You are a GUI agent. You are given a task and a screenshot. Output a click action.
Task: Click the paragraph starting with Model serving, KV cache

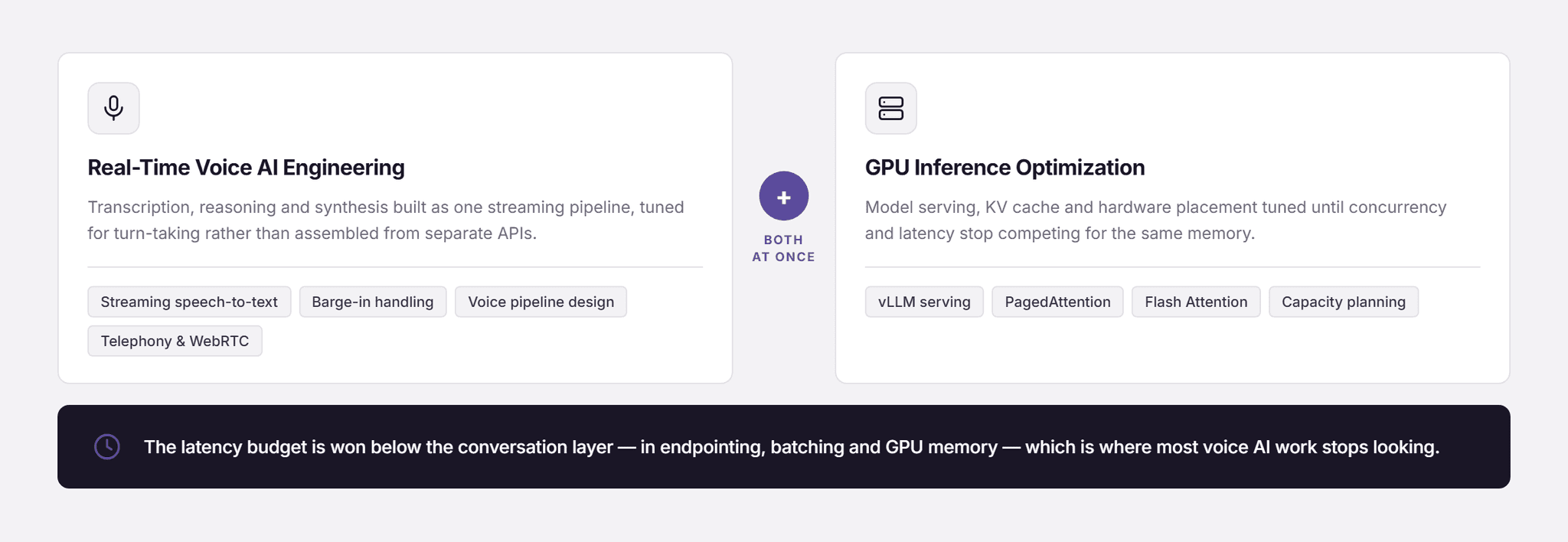pyautogui.click(x=1156, y=220)
